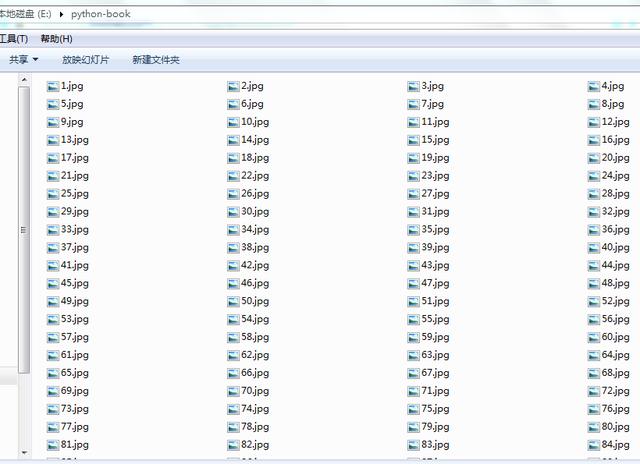Expand the breadcrumb arrow before python-book

[62, 14]
